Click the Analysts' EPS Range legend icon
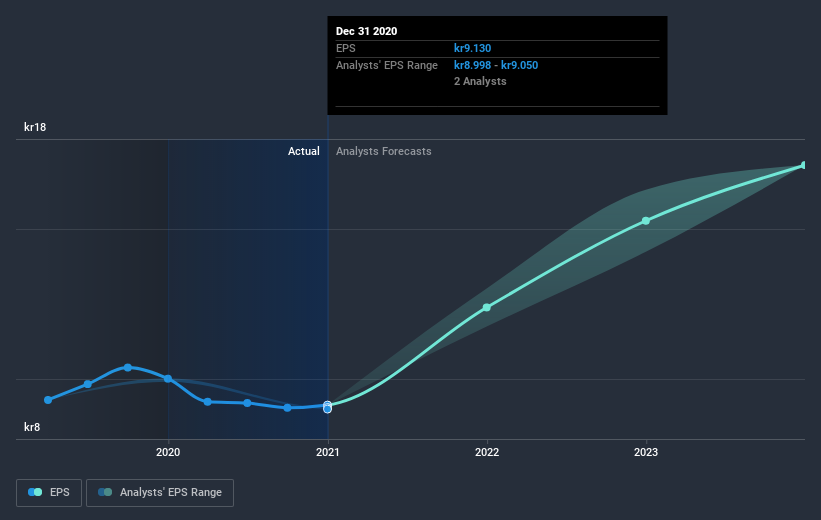This screenshot has width=821, height=520. (x=105, y=492)
